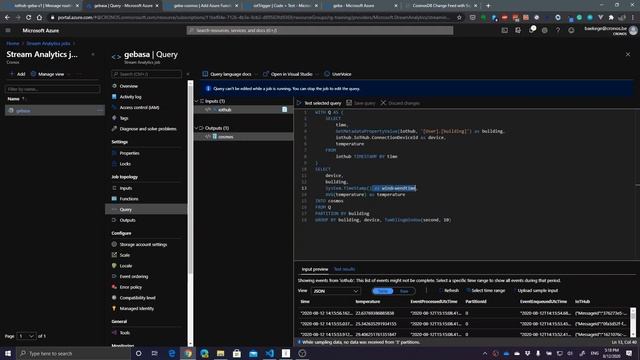
Task: Add a Stream Analytics job
Action: pyautogui.click(x=18, y=74)
